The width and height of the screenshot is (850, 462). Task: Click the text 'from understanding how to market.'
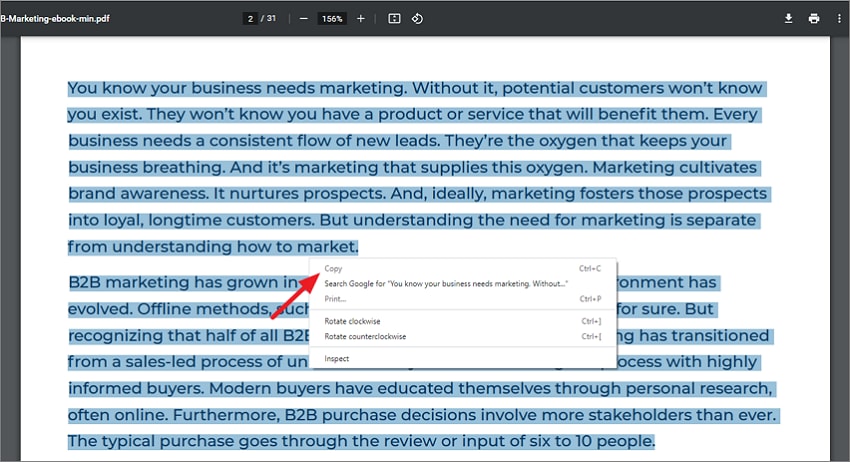[x=213, y=247]
